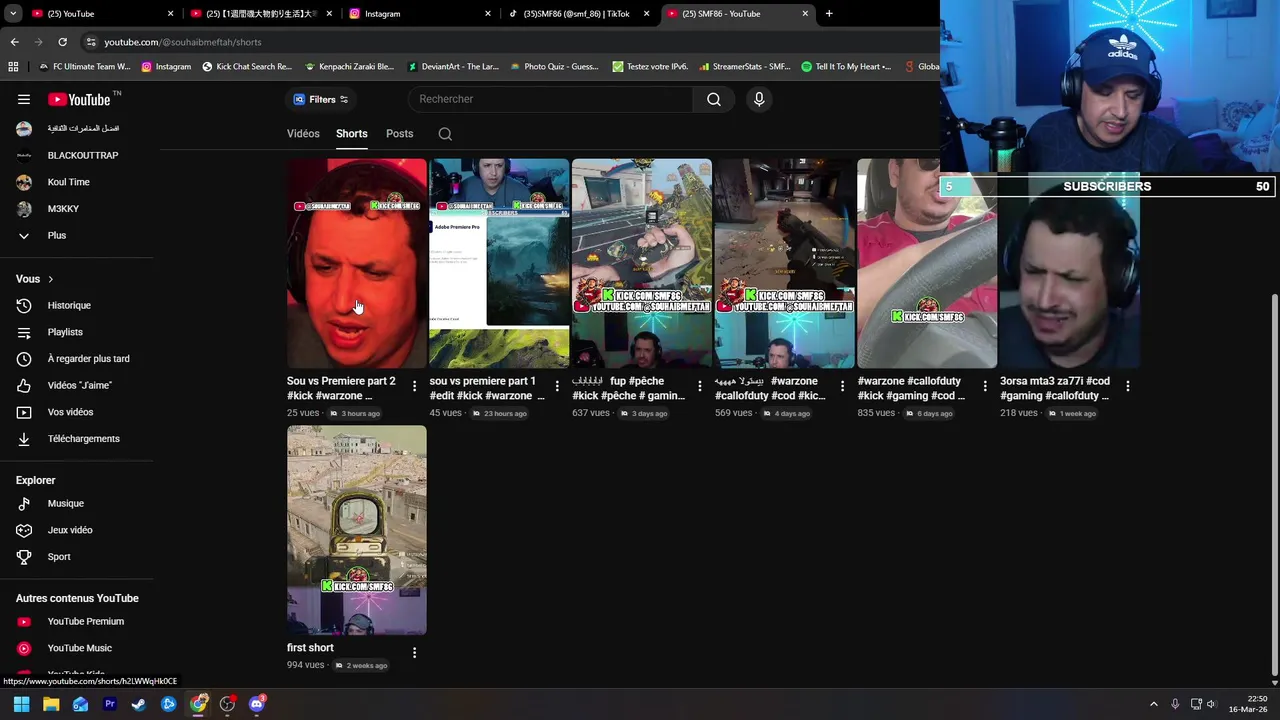Click the address bar URL
The image size is (1280, 720).
coord(183,42)
